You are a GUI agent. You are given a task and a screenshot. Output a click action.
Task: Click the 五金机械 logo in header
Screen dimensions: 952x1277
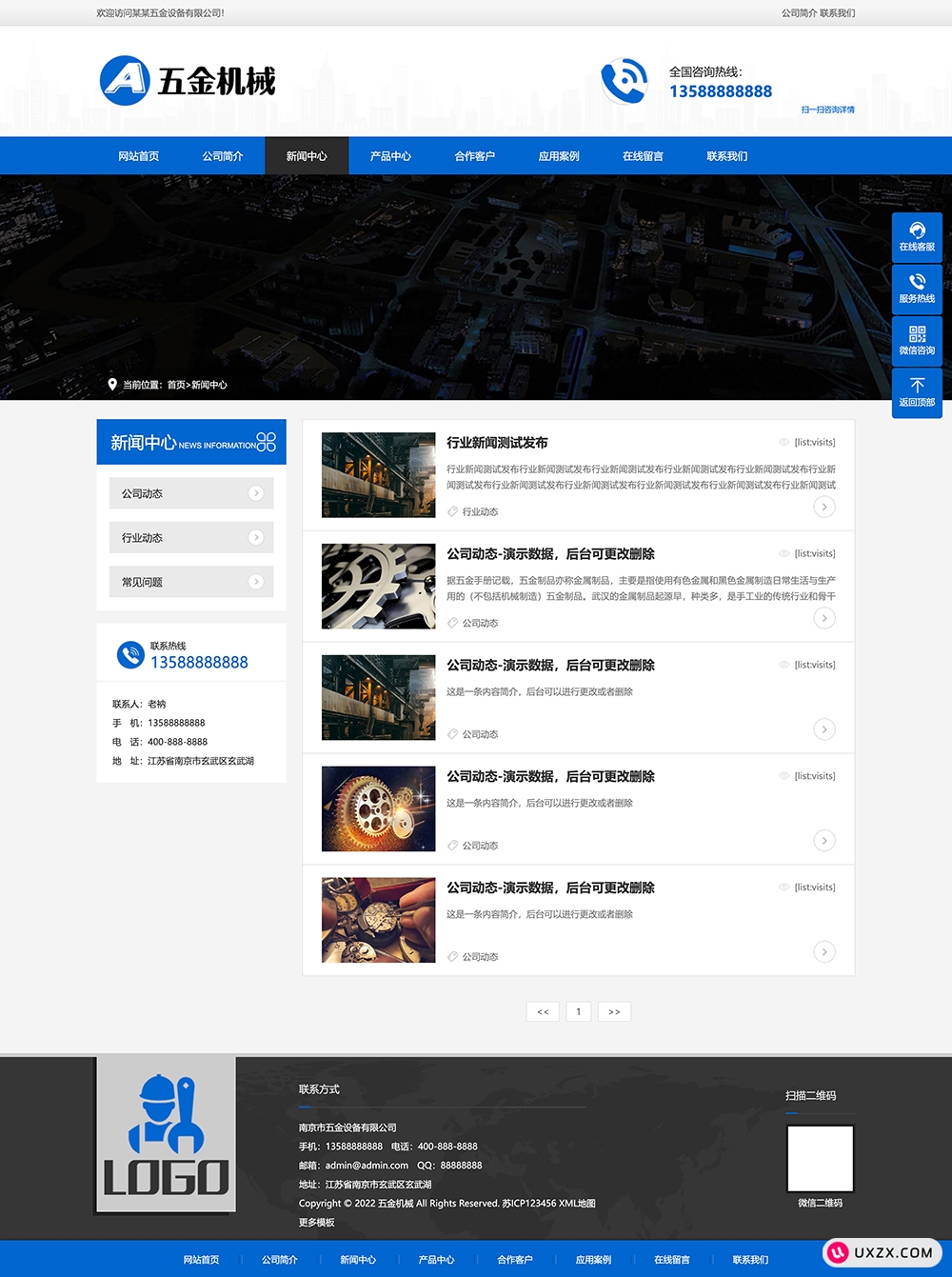(x=188, y=81)
